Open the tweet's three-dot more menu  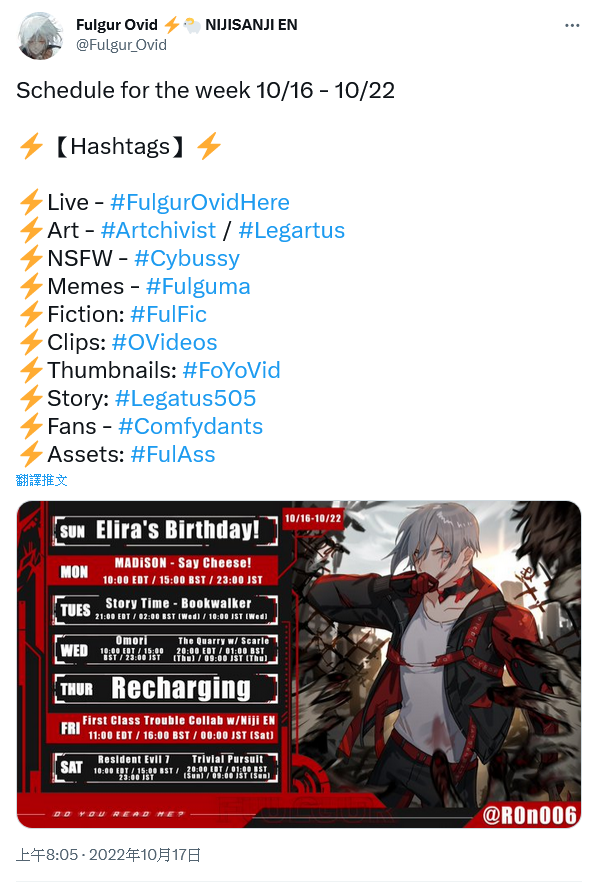572,25
